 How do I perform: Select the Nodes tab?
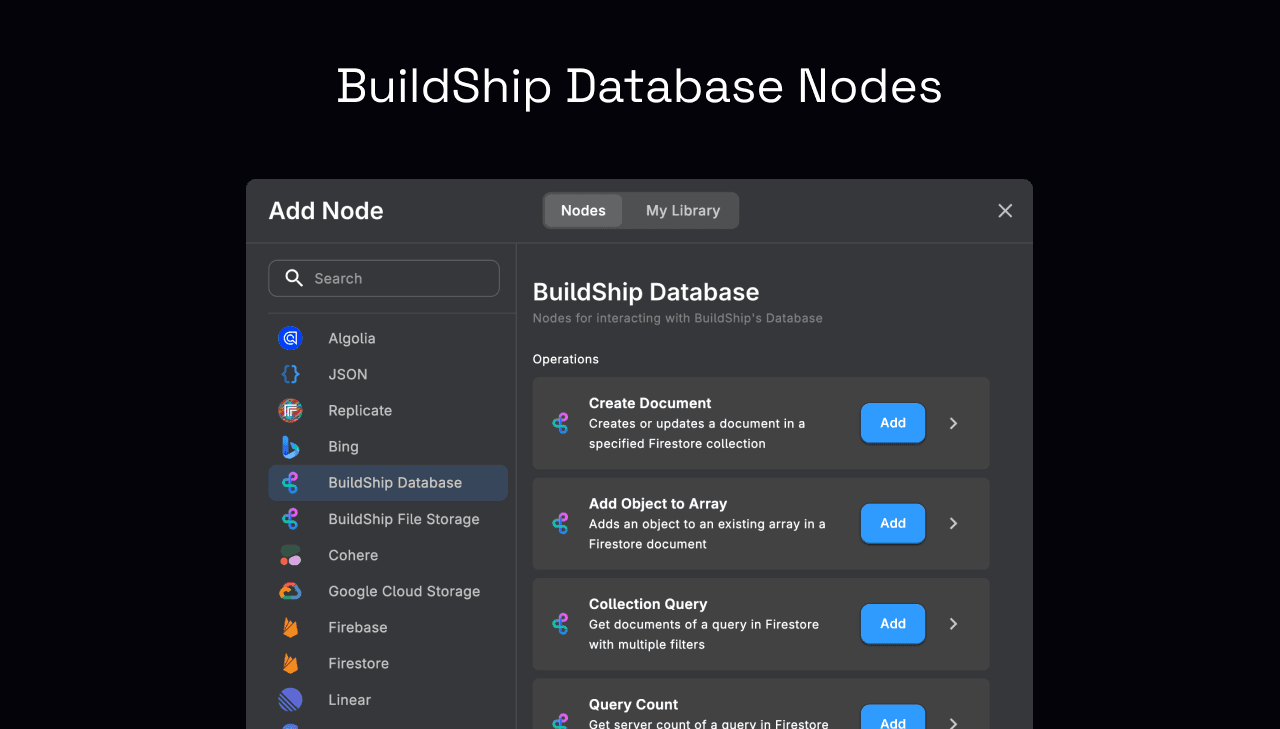tap(582, 210)
